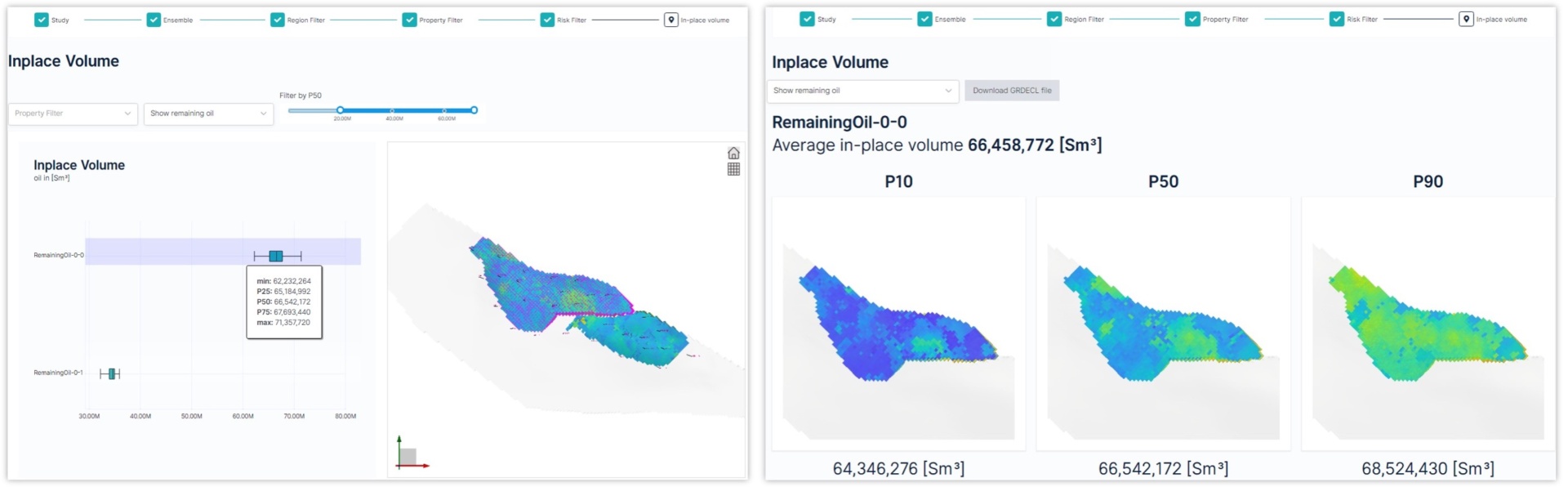
Task: Click the Risk Filter step checkmark in right panel
Action: click(x=1337, y=19)
